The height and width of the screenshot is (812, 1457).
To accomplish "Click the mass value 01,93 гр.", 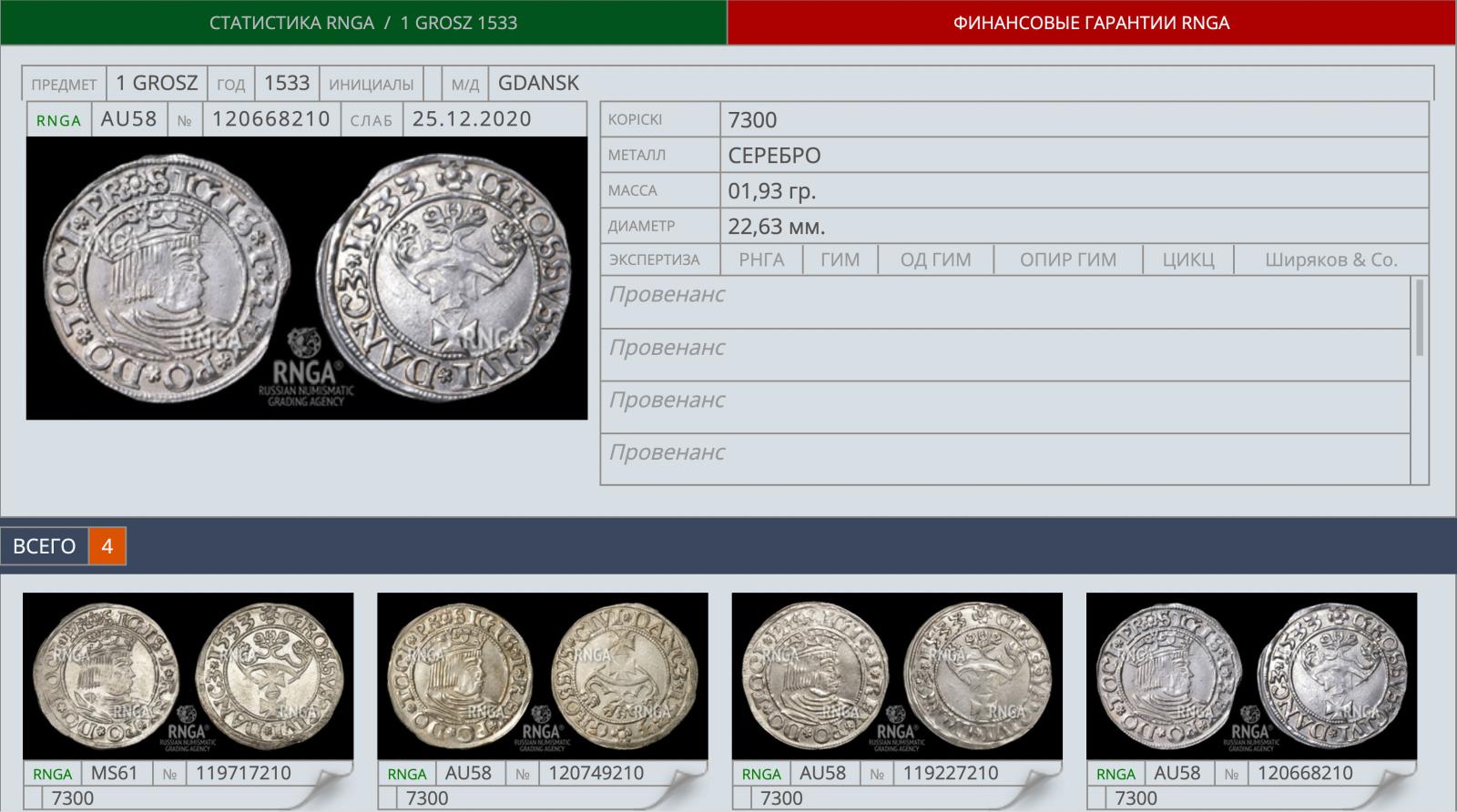I will [771, 191].
